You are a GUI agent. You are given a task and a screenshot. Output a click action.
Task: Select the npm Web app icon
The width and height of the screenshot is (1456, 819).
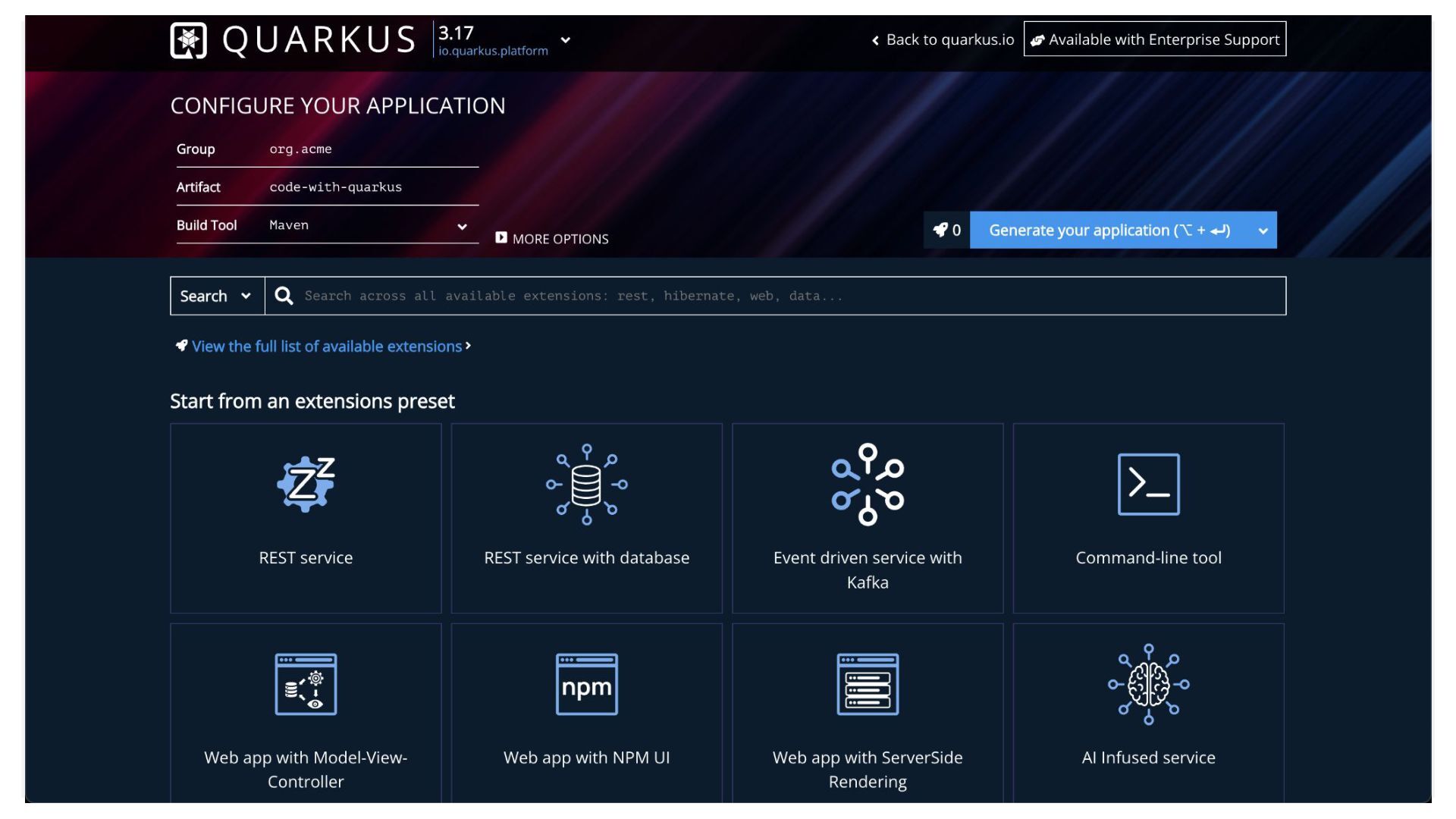pos(586,684)
